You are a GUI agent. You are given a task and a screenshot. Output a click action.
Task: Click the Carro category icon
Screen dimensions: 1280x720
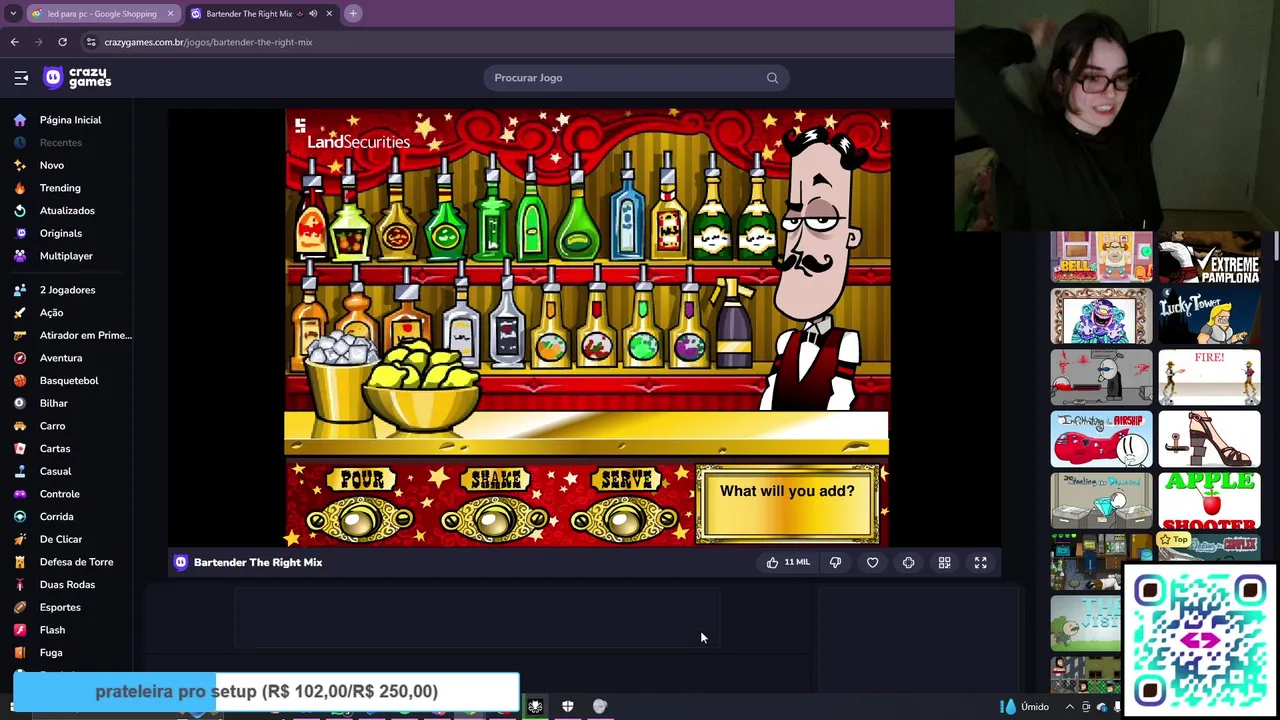click(x=20, y=426)
